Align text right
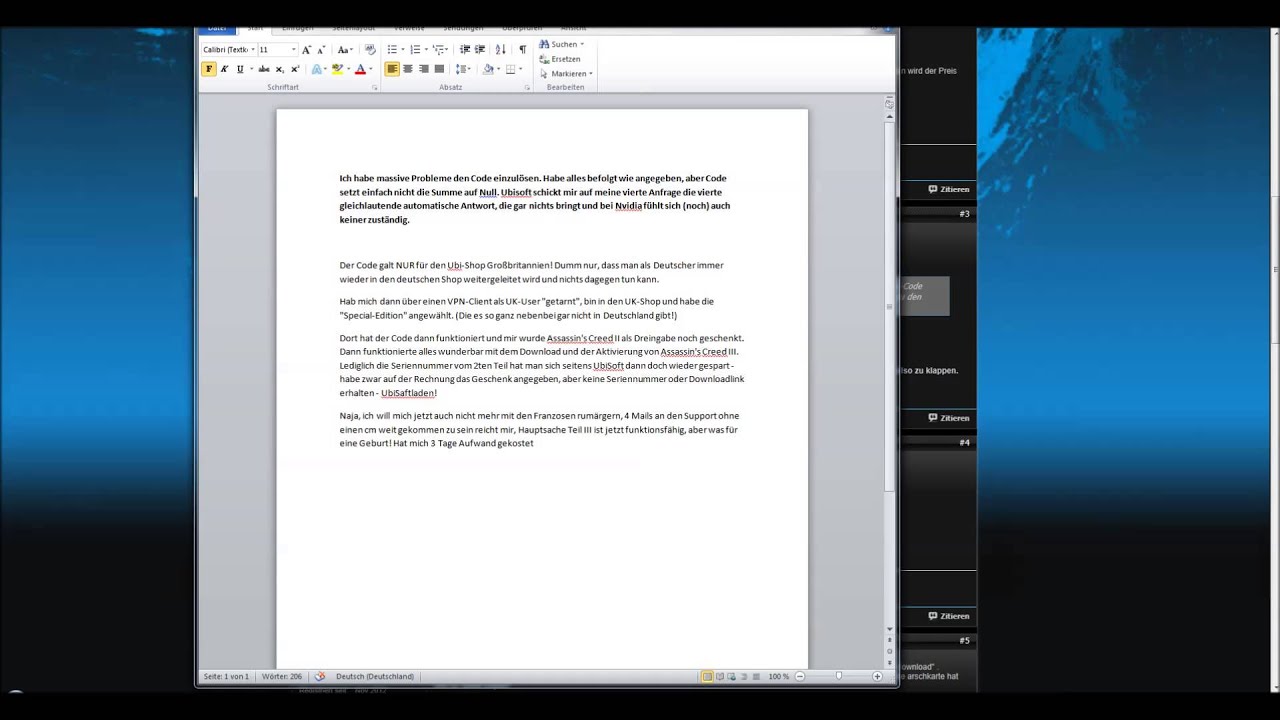1280x720 pixels. [x=424, y=69]
